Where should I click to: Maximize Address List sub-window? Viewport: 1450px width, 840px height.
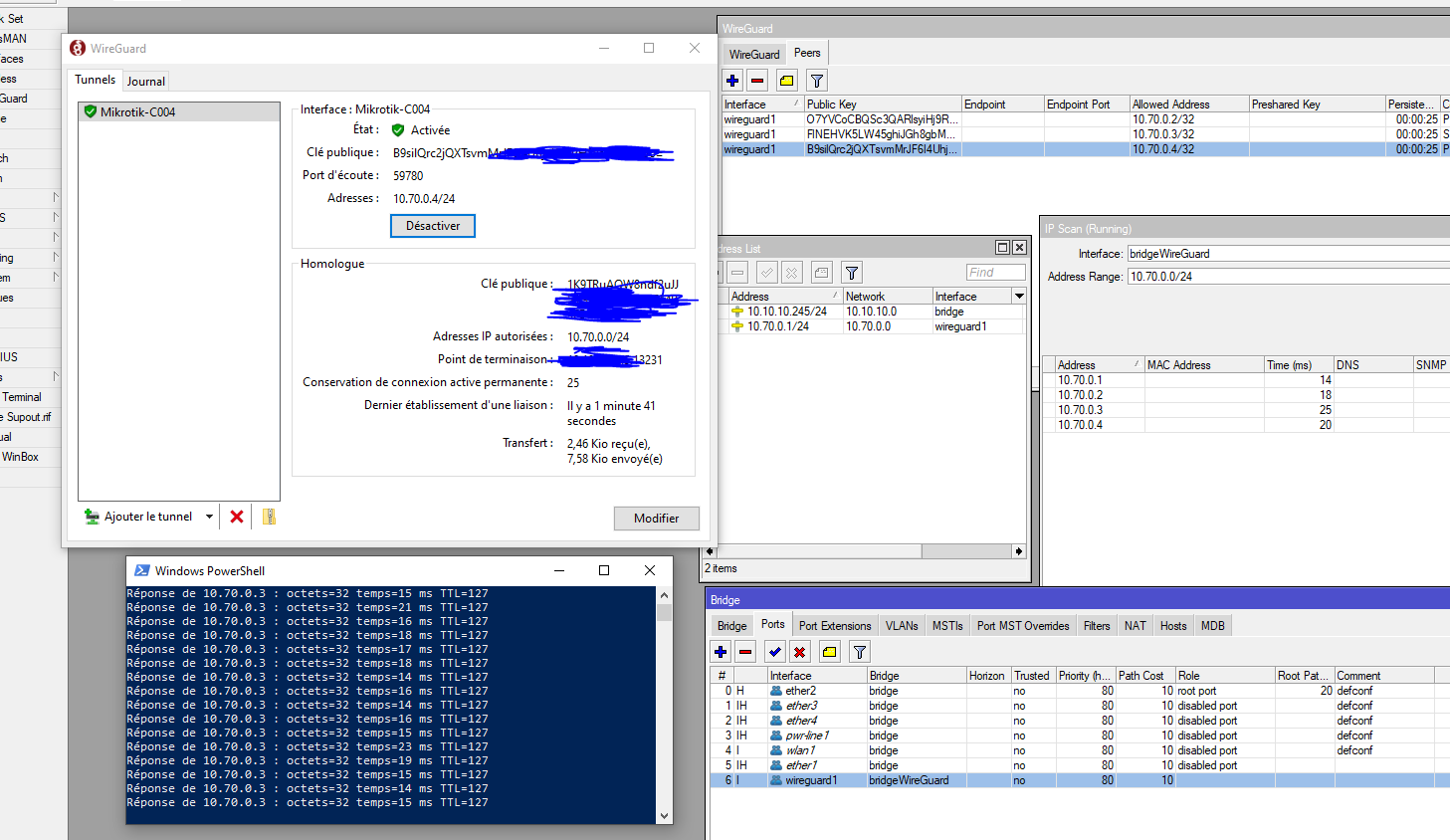(x=1003, y=247)
